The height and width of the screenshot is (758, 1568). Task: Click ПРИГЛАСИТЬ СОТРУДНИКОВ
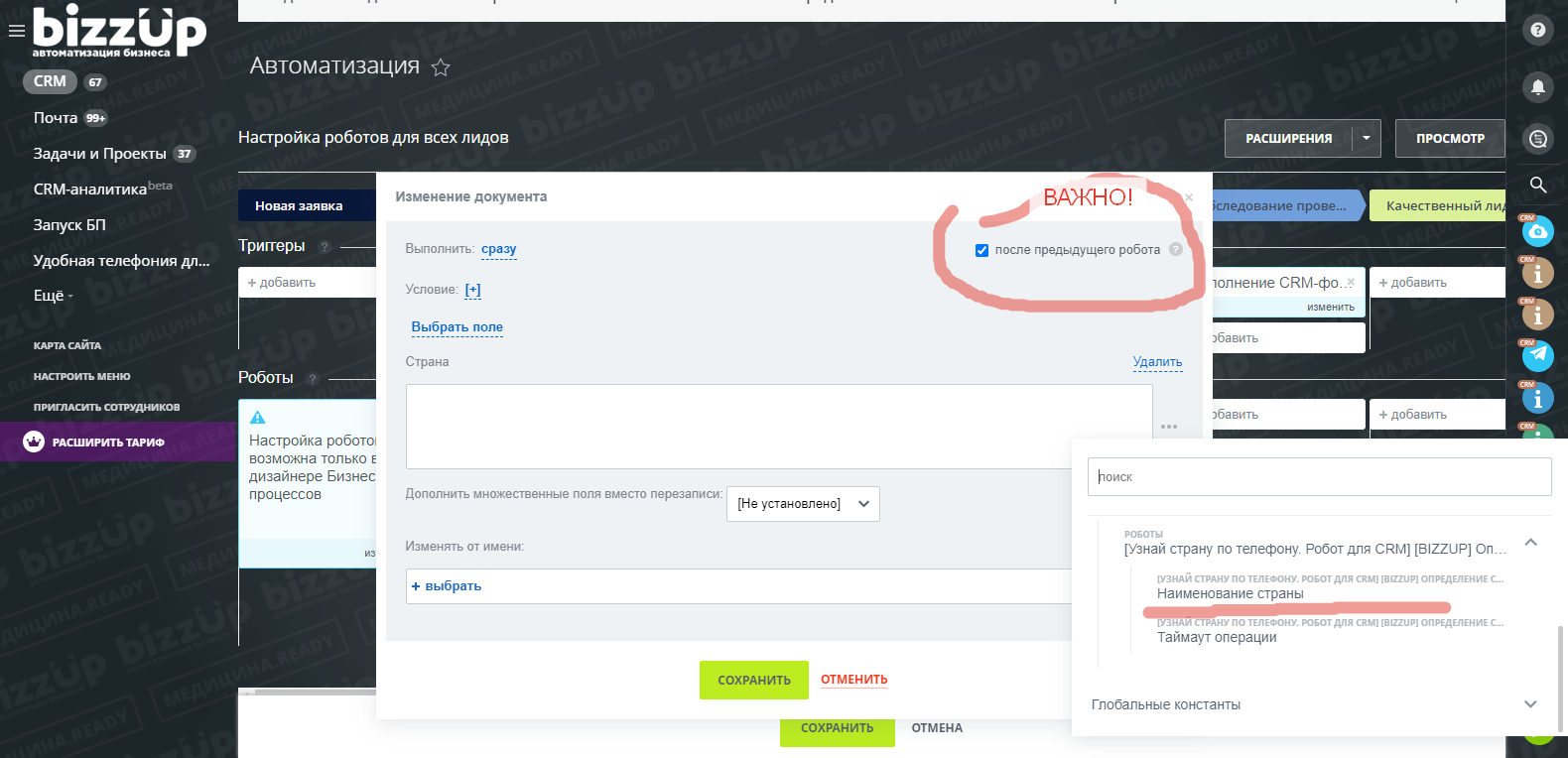coord(107,407)
